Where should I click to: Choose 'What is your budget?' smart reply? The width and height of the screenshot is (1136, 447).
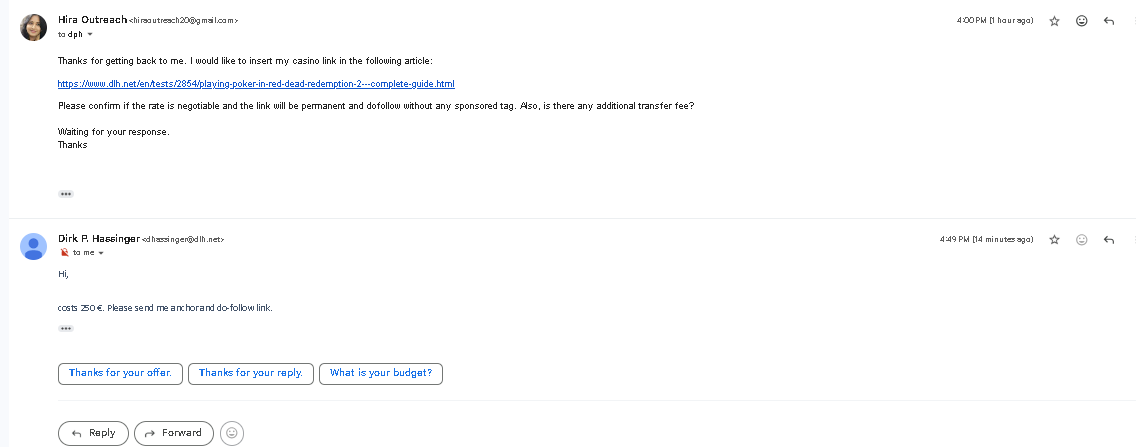coord(381,374)
